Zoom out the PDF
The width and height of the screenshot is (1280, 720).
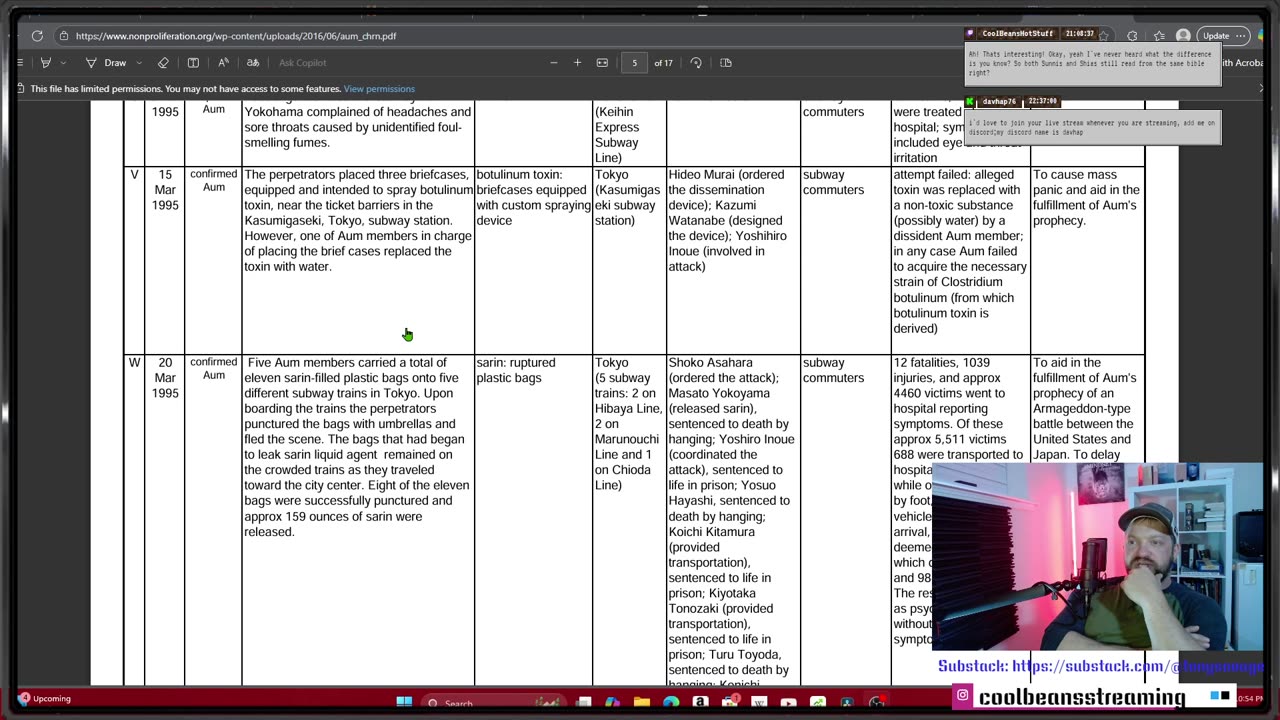553,63
